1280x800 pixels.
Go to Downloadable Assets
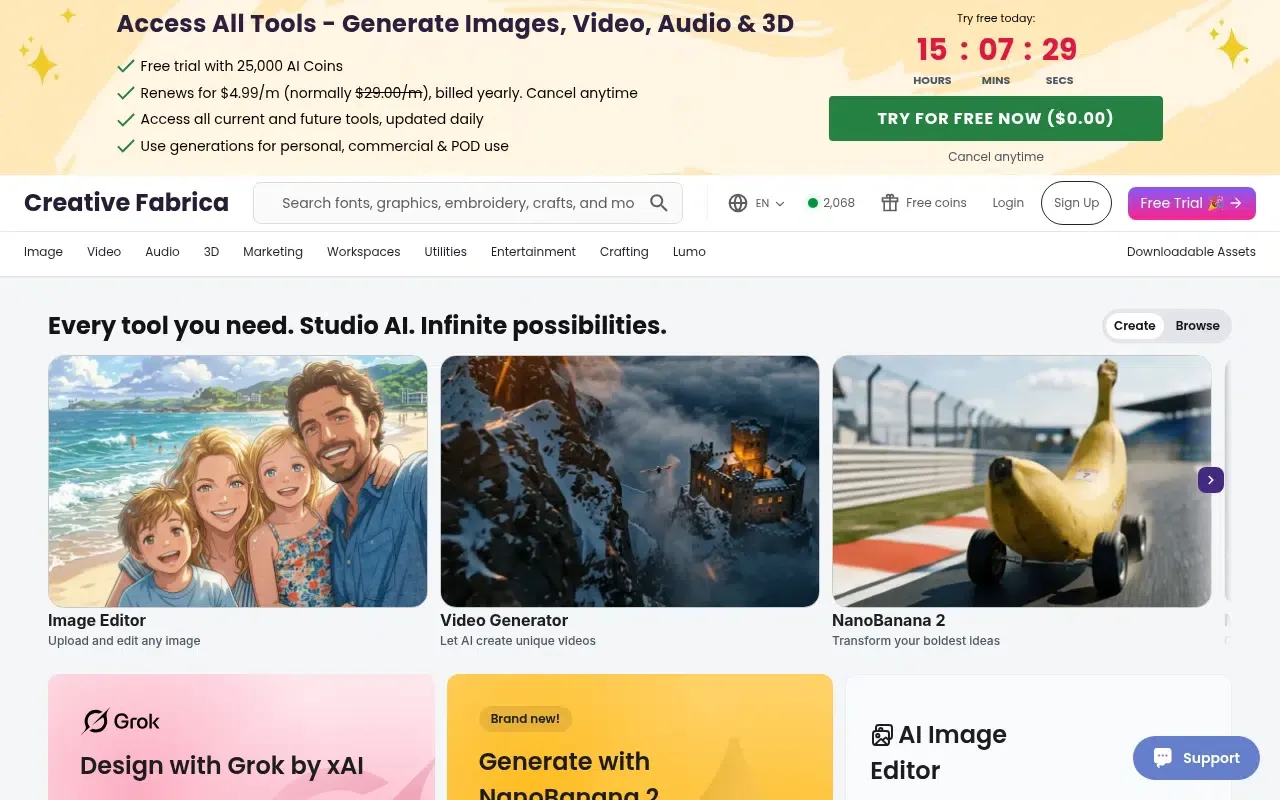(x=1191, y=252)
